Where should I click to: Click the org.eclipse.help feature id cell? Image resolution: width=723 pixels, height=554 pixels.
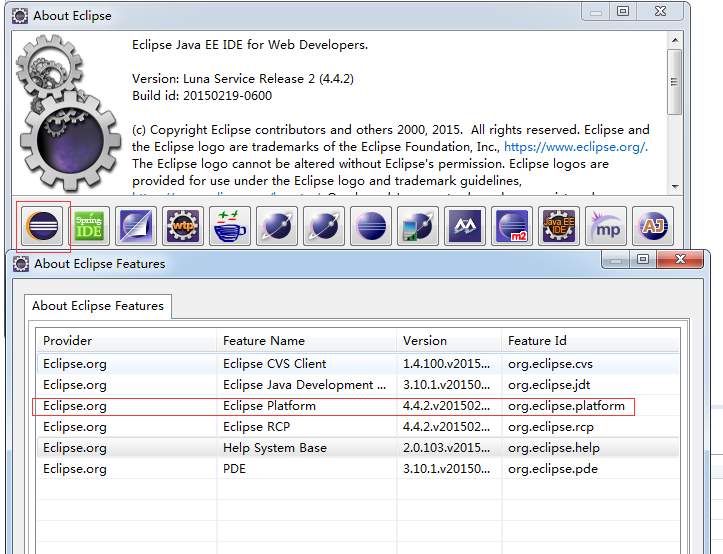pyautogui.click(x=554, y=448)
